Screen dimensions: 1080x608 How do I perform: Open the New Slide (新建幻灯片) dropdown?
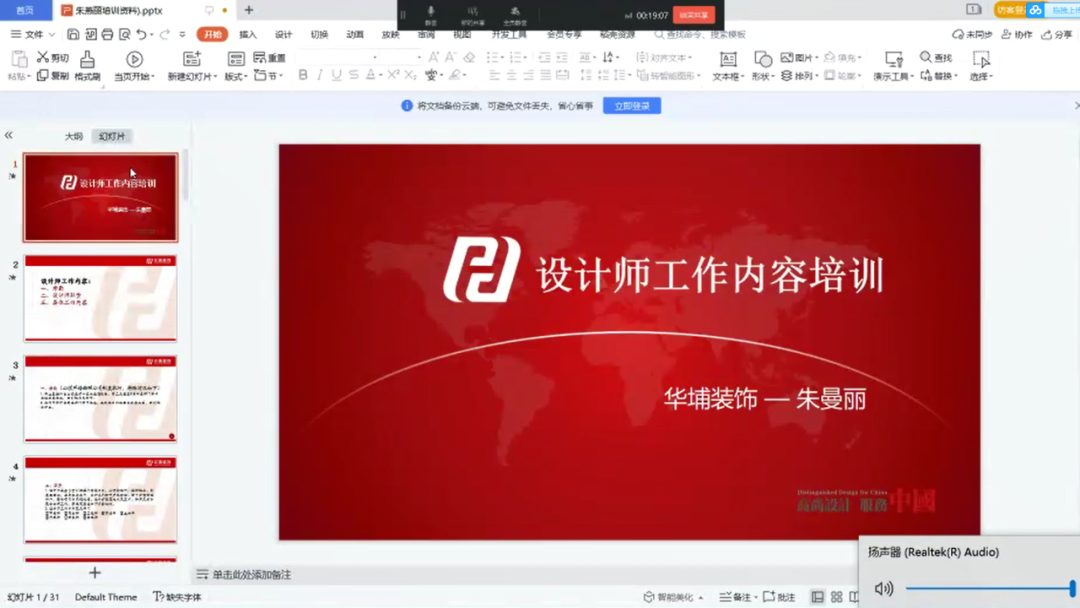[x=191, y=77]
